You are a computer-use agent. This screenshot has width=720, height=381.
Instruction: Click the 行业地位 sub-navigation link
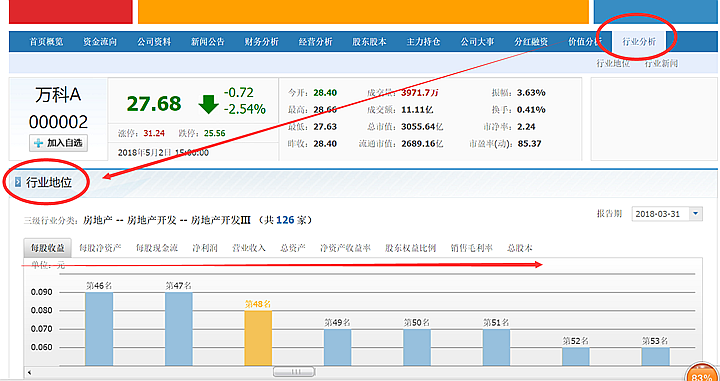click(x=613, y=63)
